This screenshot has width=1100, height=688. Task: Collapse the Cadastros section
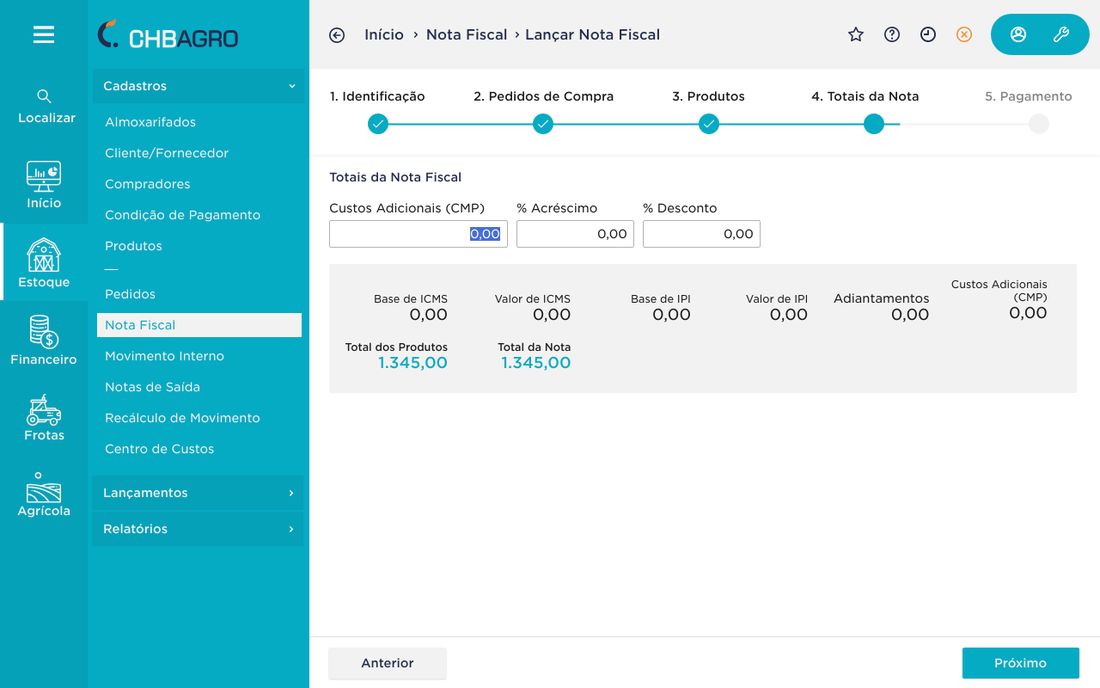(x=198, y=86)
